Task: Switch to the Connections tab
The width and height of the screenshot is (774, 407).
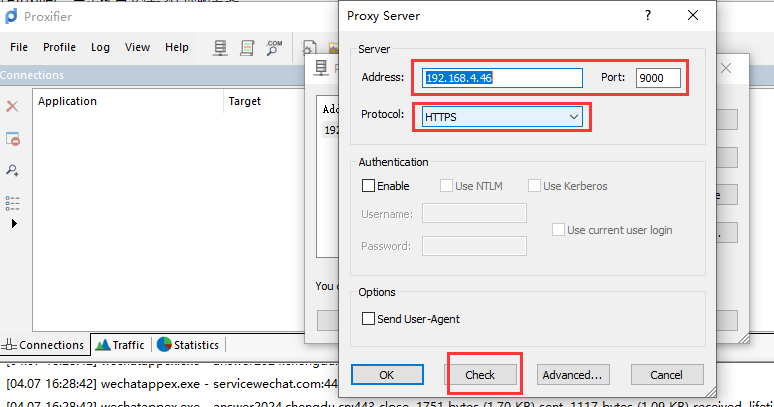Action: click(45, 345)
